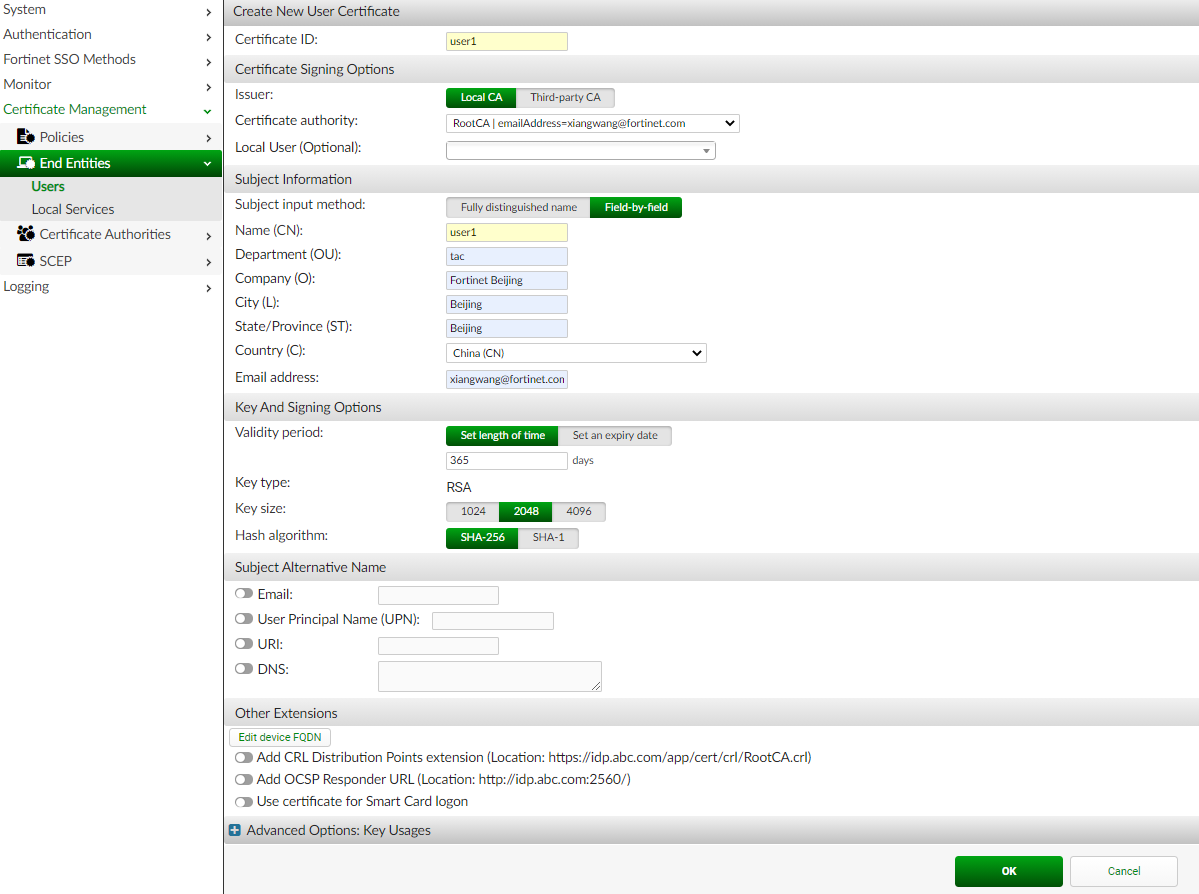This screenshot has height=894, width=1199.
Task: Open the Logging menu
Action: (x=26, y=286)
